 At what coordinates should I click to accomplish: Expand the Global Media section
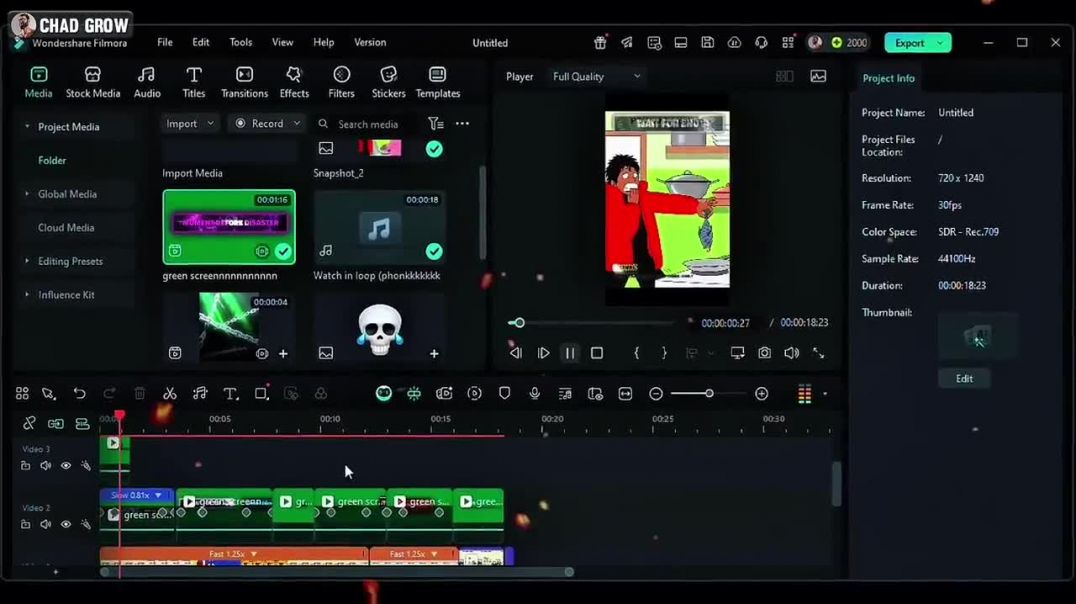pyautogui.click(x=27, y=194)
